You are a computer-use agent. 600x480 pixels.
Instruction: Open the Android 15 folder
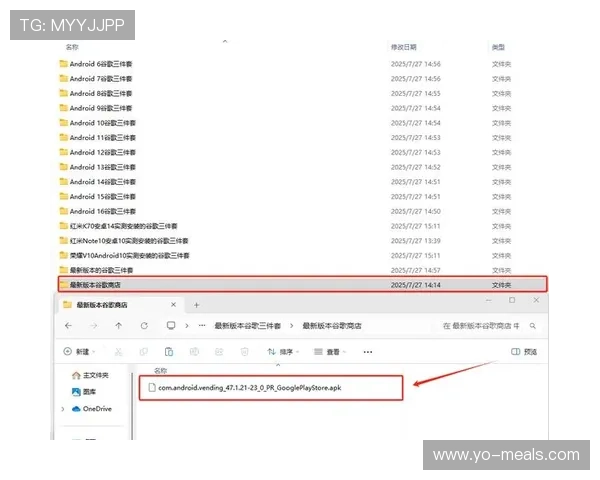click(98, 197)
